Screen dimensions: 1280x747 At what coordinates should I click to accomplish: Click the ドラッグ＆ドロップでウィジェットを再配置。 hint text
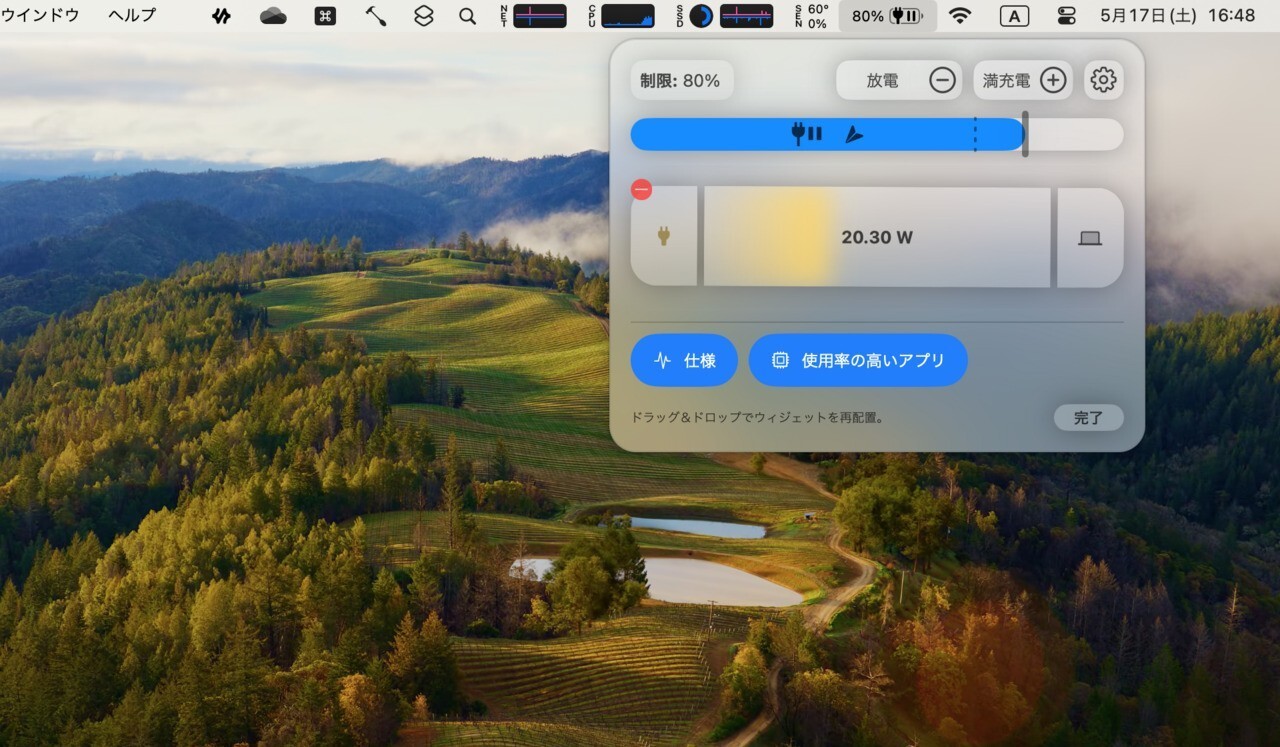coord(756,418)
